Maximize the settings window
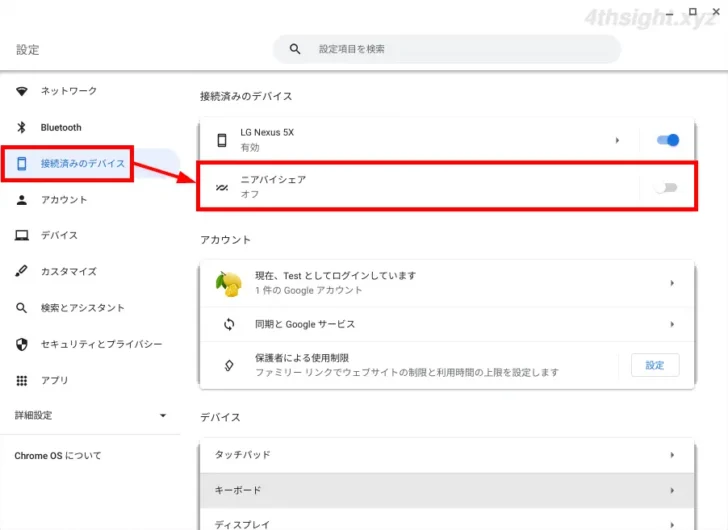This screenshot has width=728, height=530. pos(693,12)
